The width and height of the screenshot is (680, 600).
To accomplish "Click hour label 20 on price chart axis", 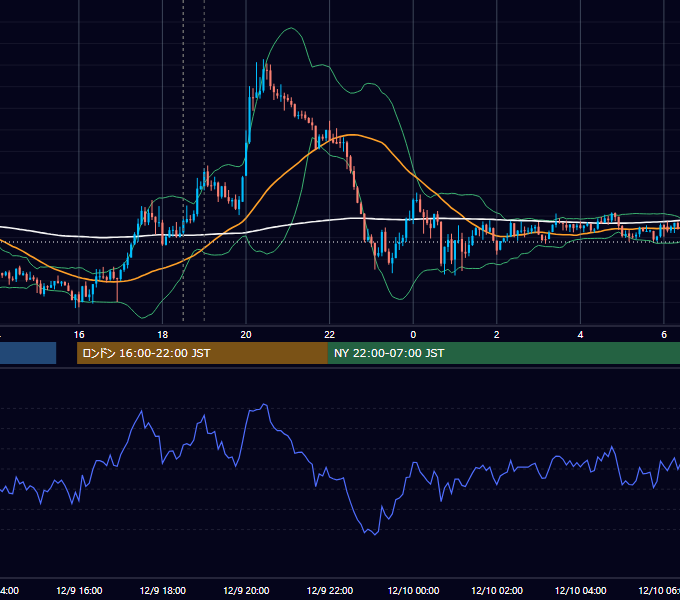I will click(246, 335).
